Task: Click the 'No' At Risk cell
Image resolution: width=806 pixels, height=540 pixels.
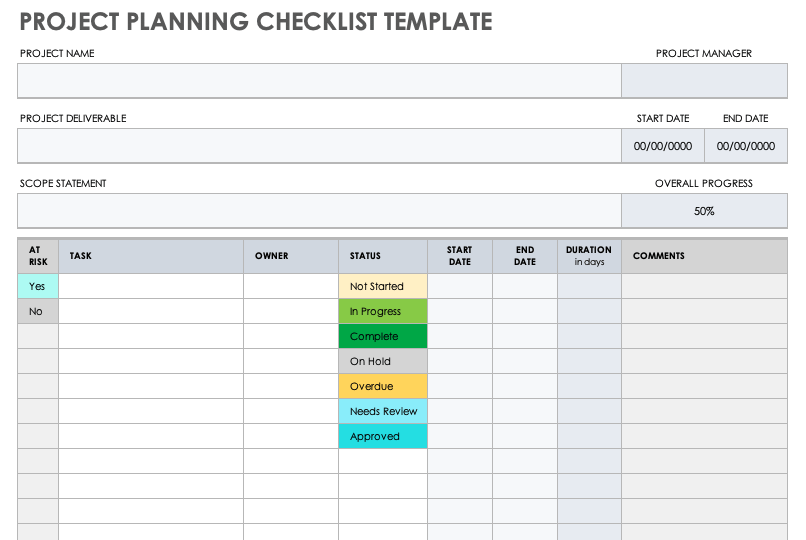Action: point(38,311)
